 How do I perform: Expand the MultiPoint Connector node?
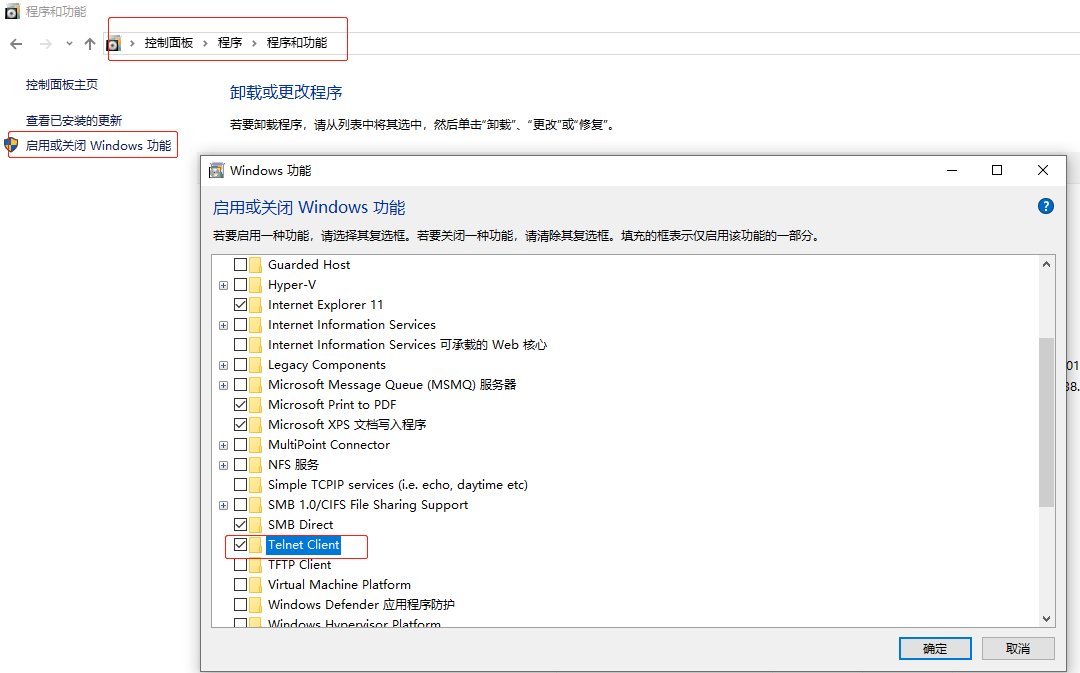coord(223,445)
